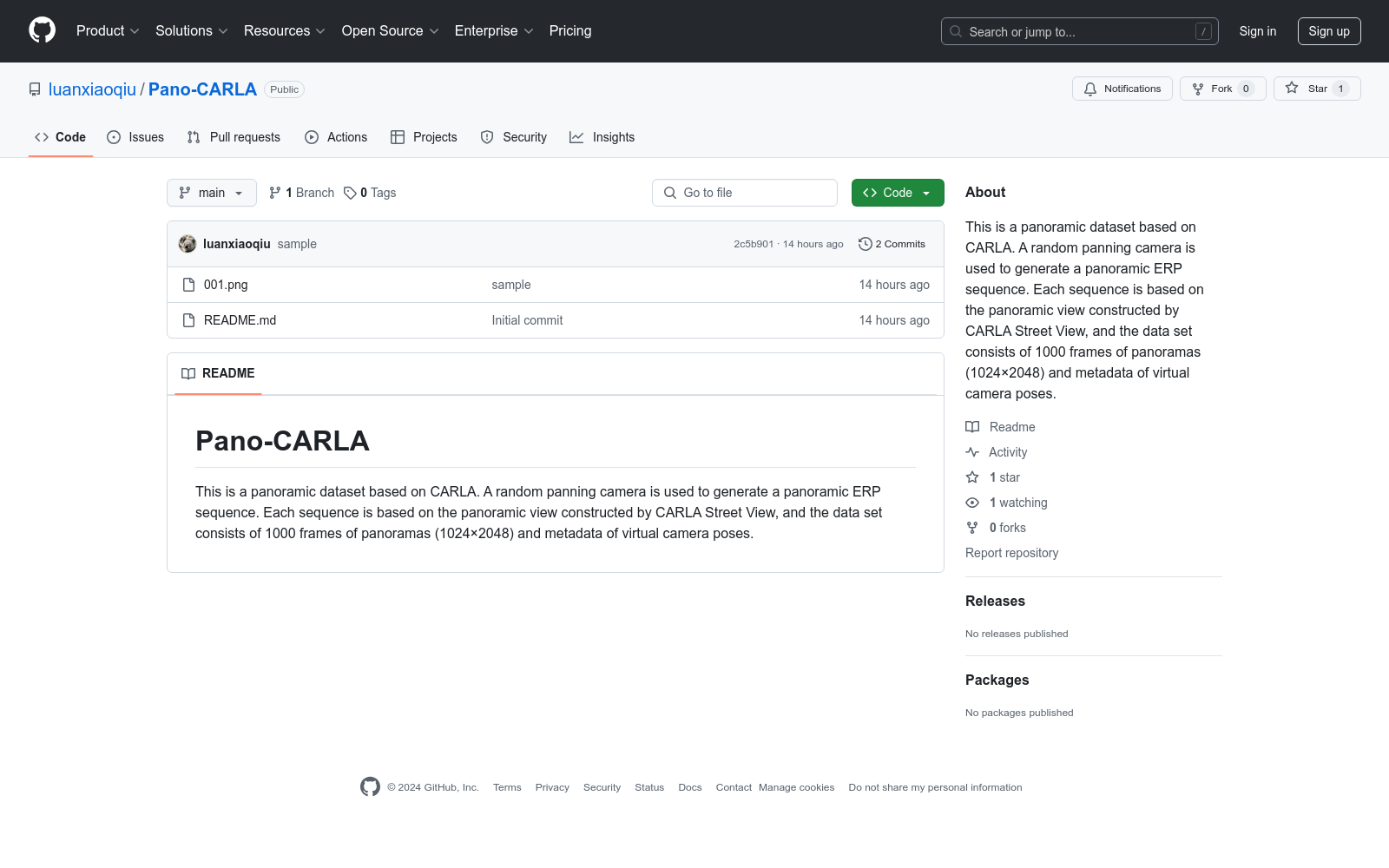Screen dimensions: 1389x868
Task: Click the Notifications bell button
Action: point(1122,89)
